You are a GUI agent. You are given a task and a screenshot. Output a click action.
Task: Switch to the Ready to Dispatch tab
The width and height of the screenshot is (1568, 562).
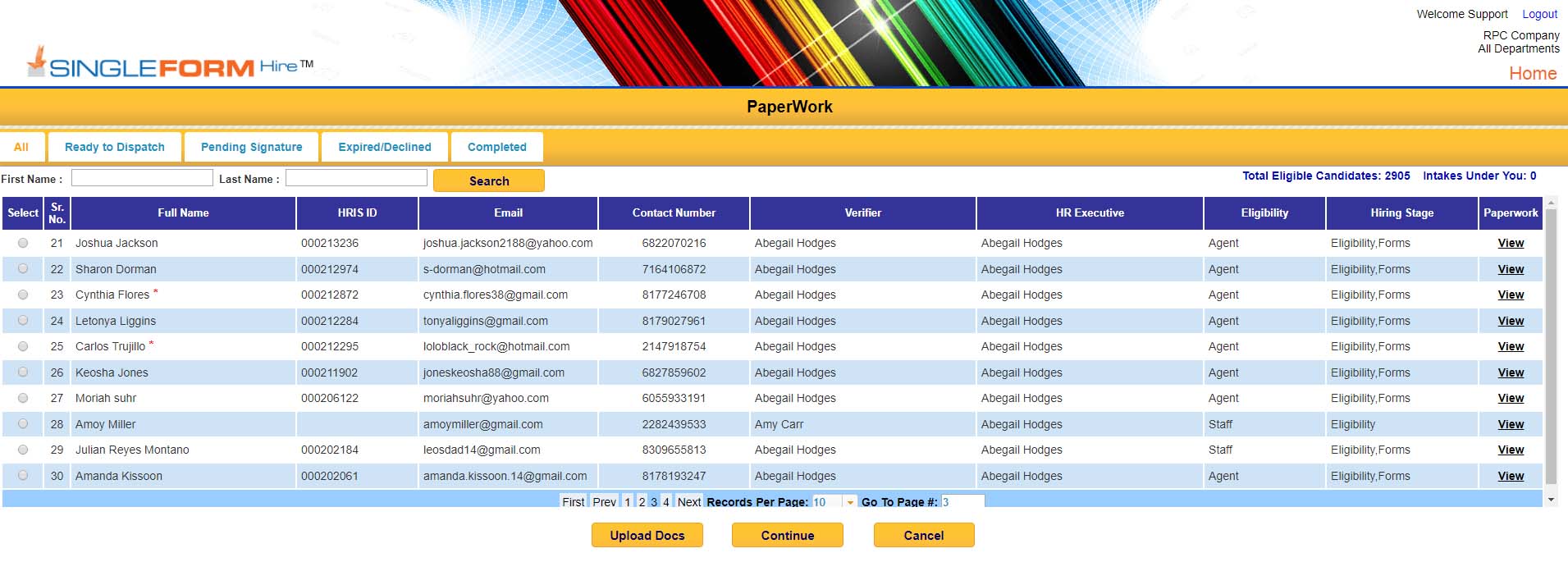point(115,147)
